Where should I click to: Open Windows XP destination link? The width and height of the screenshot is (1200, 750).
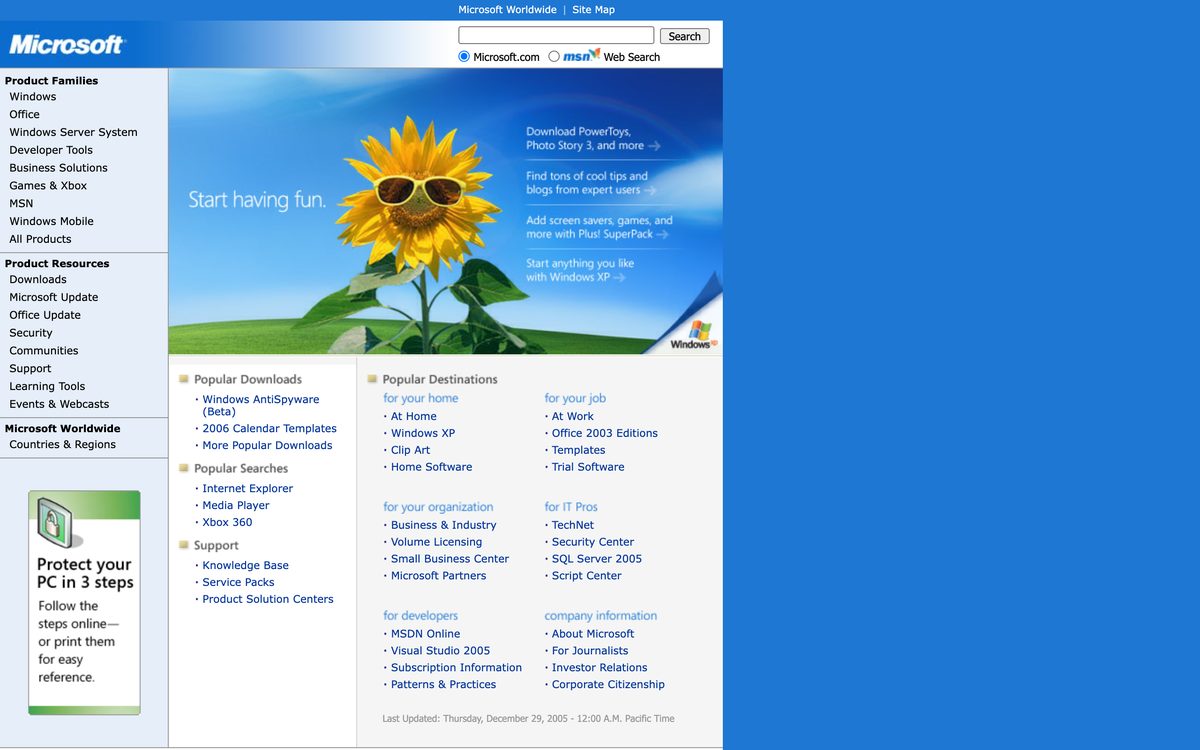[423, 434]
